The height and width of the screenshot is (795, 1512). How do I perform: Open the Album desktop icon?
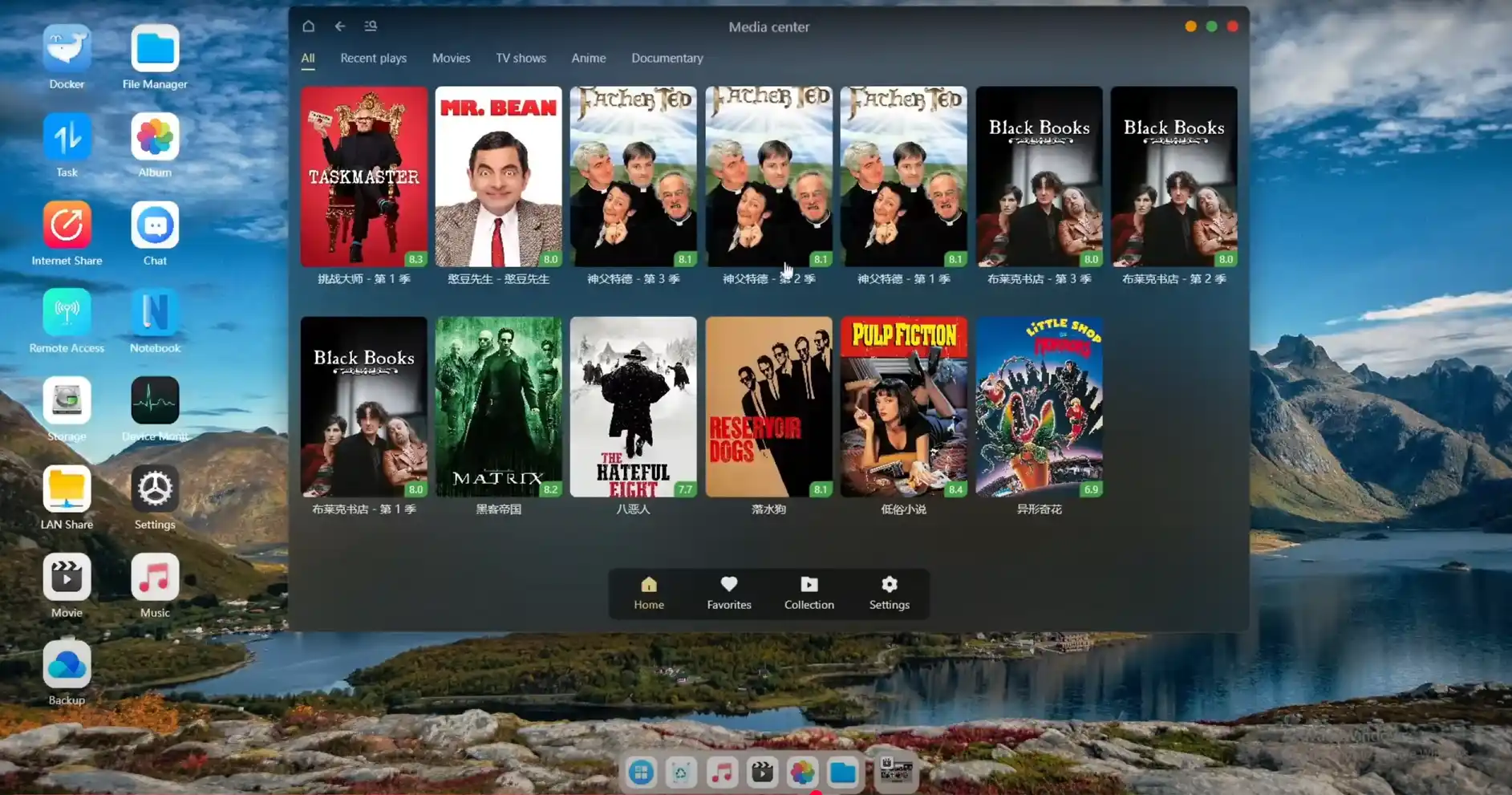(155, 136)
